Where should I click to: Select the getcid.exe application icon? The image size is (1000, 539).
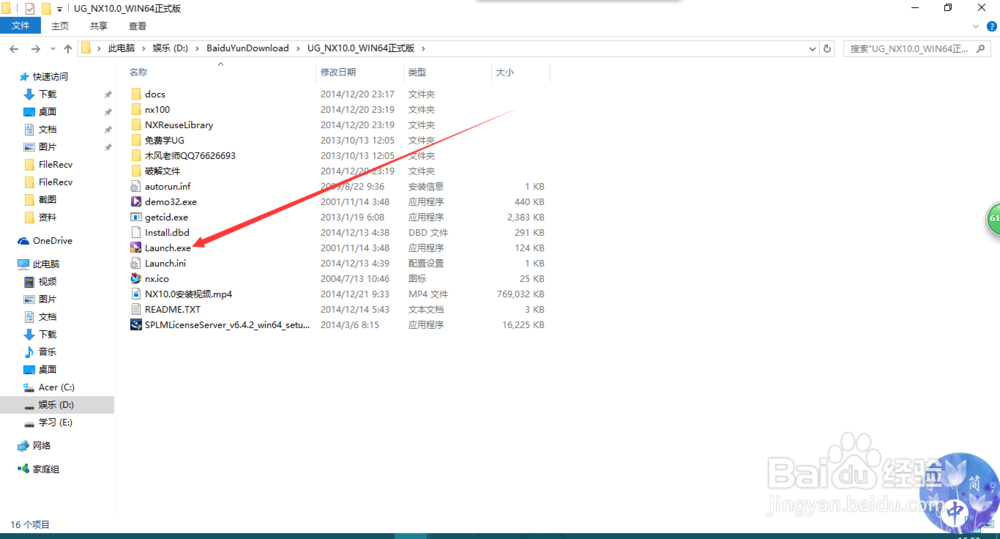click(x=136, y=217)
